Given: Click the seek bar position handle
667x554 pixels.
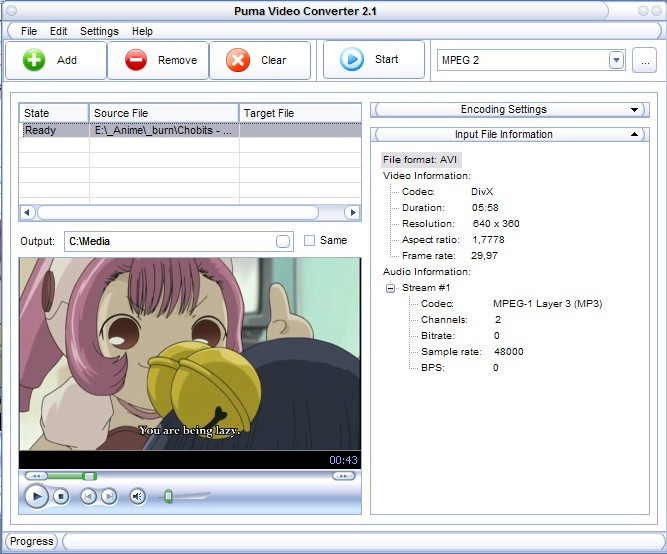Looking at the screenshot, I should [x=89, y=476].
